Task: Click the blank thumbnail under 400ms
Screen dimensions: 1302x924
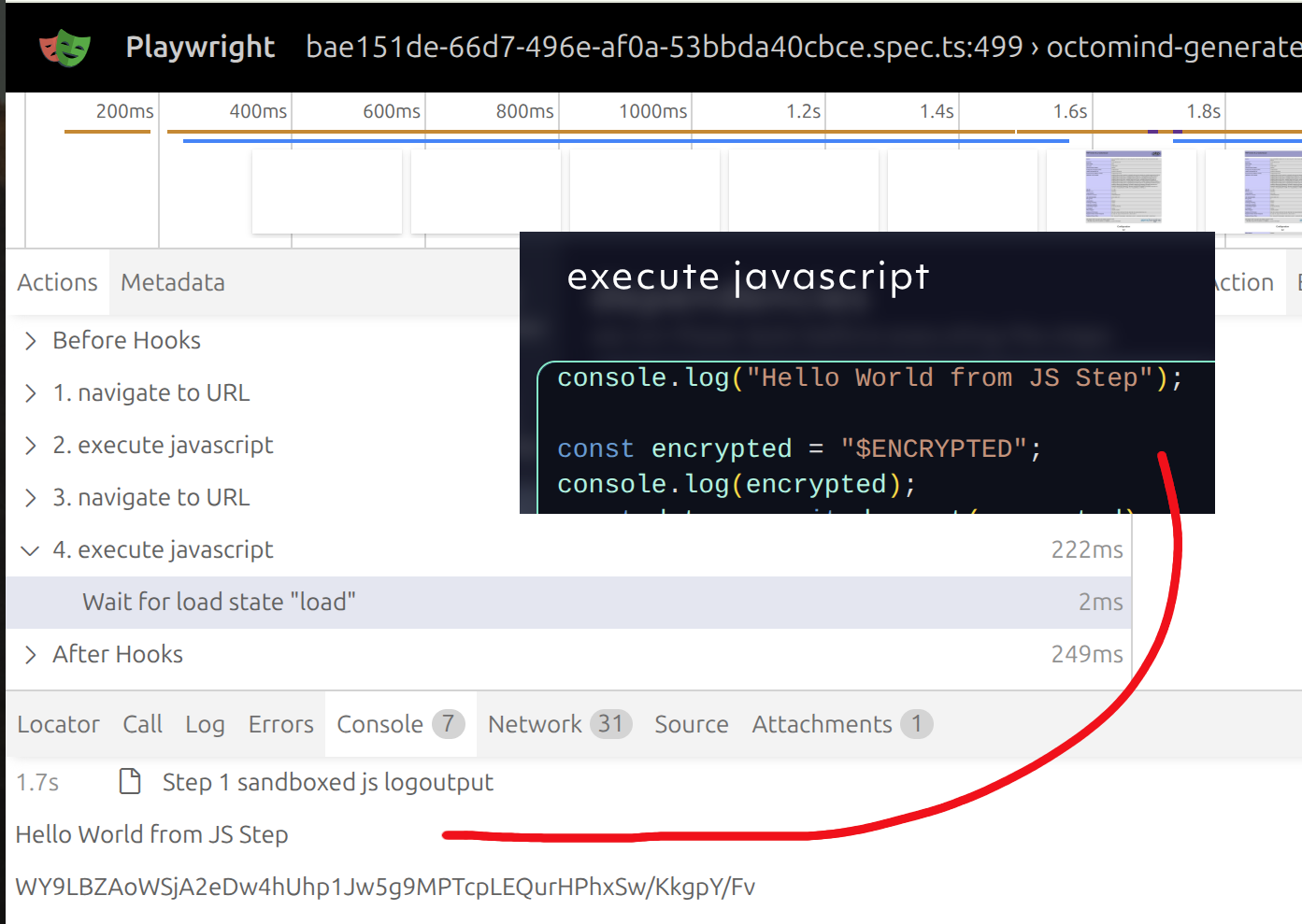Action: point(327,192)
